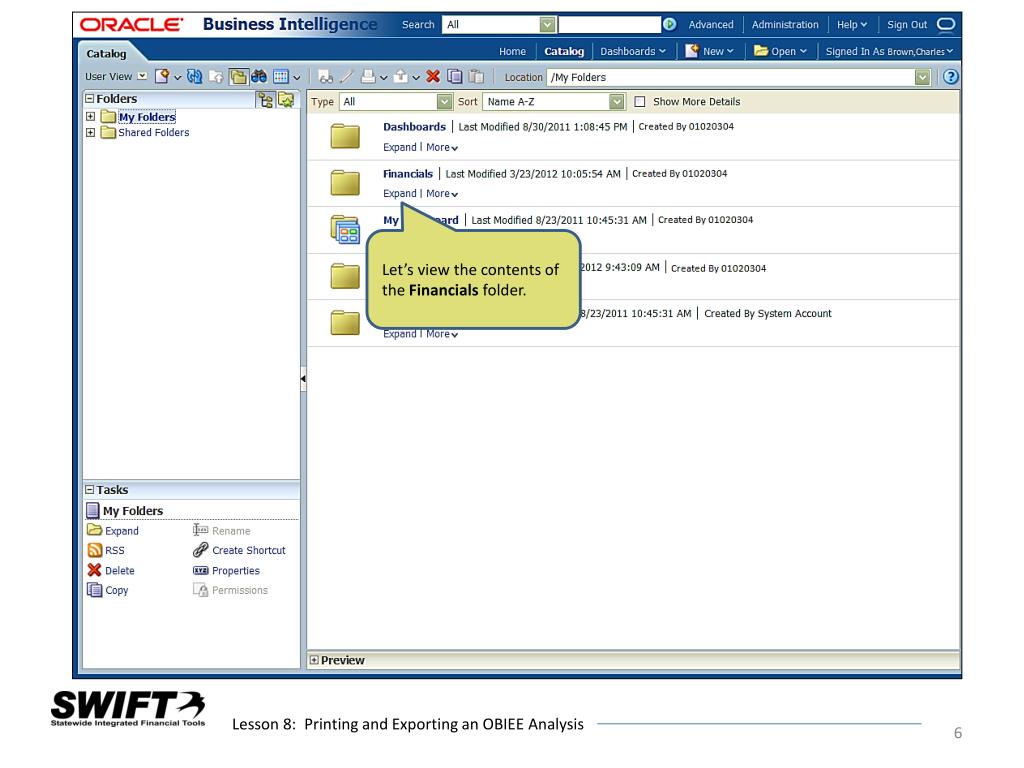
Task: Open the blue Help question mark icon
Action: coord(950,77)
